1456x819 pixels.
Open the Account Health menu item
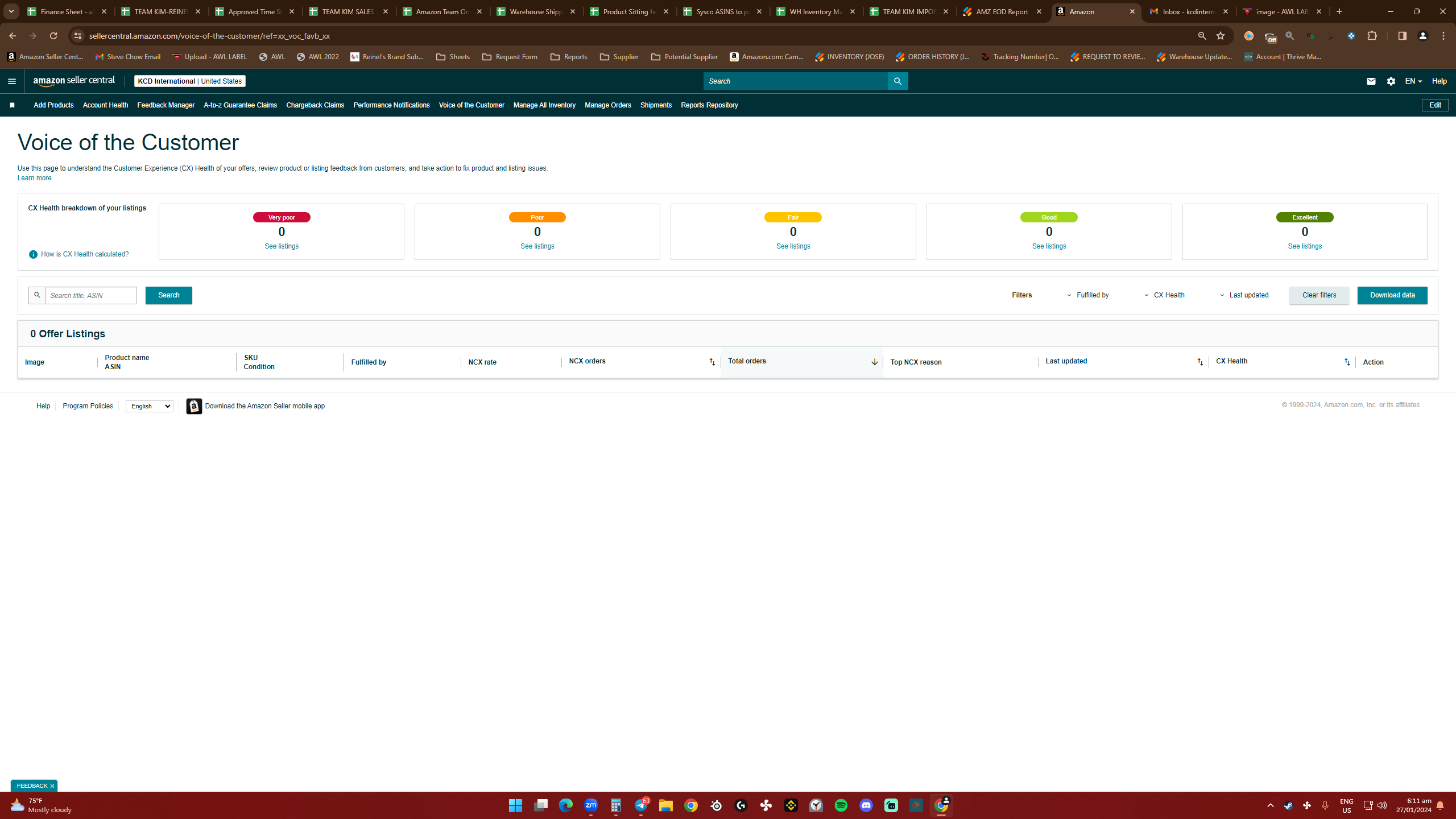click(x=105, y=105)
